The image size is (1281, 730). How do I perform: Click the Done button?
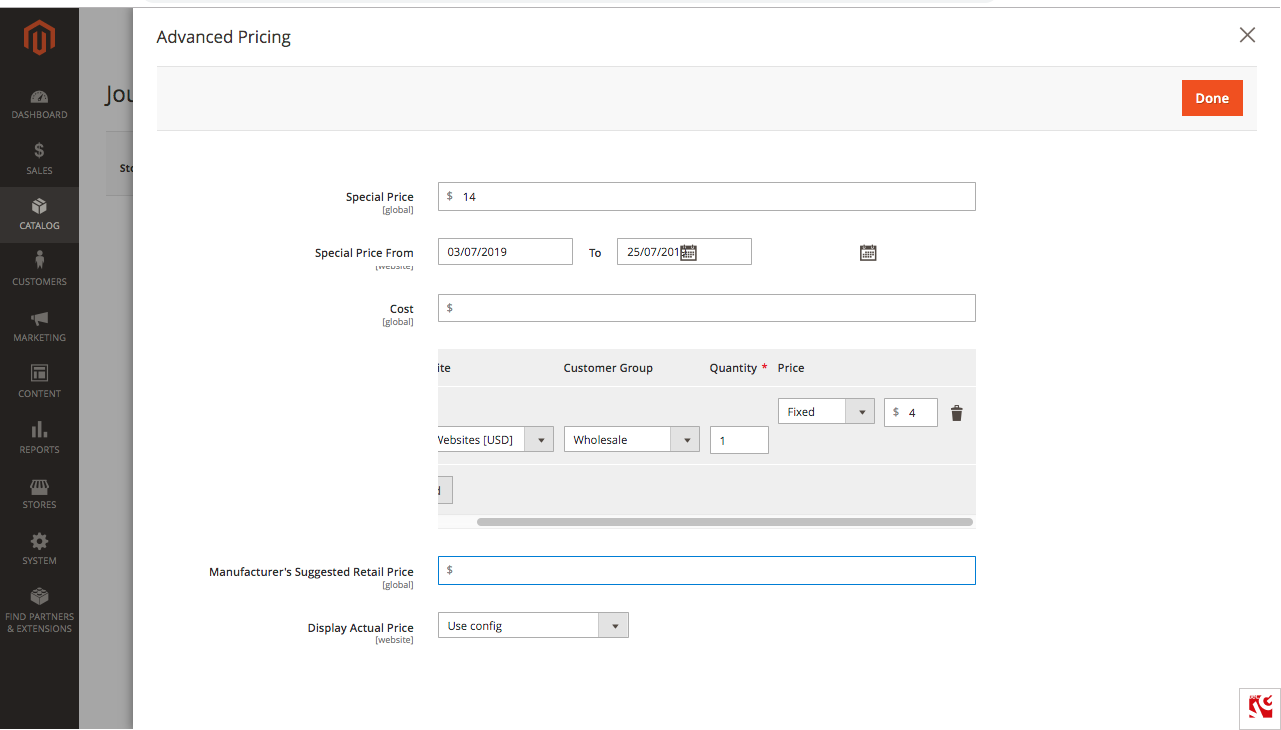(x=1212, y=98)
